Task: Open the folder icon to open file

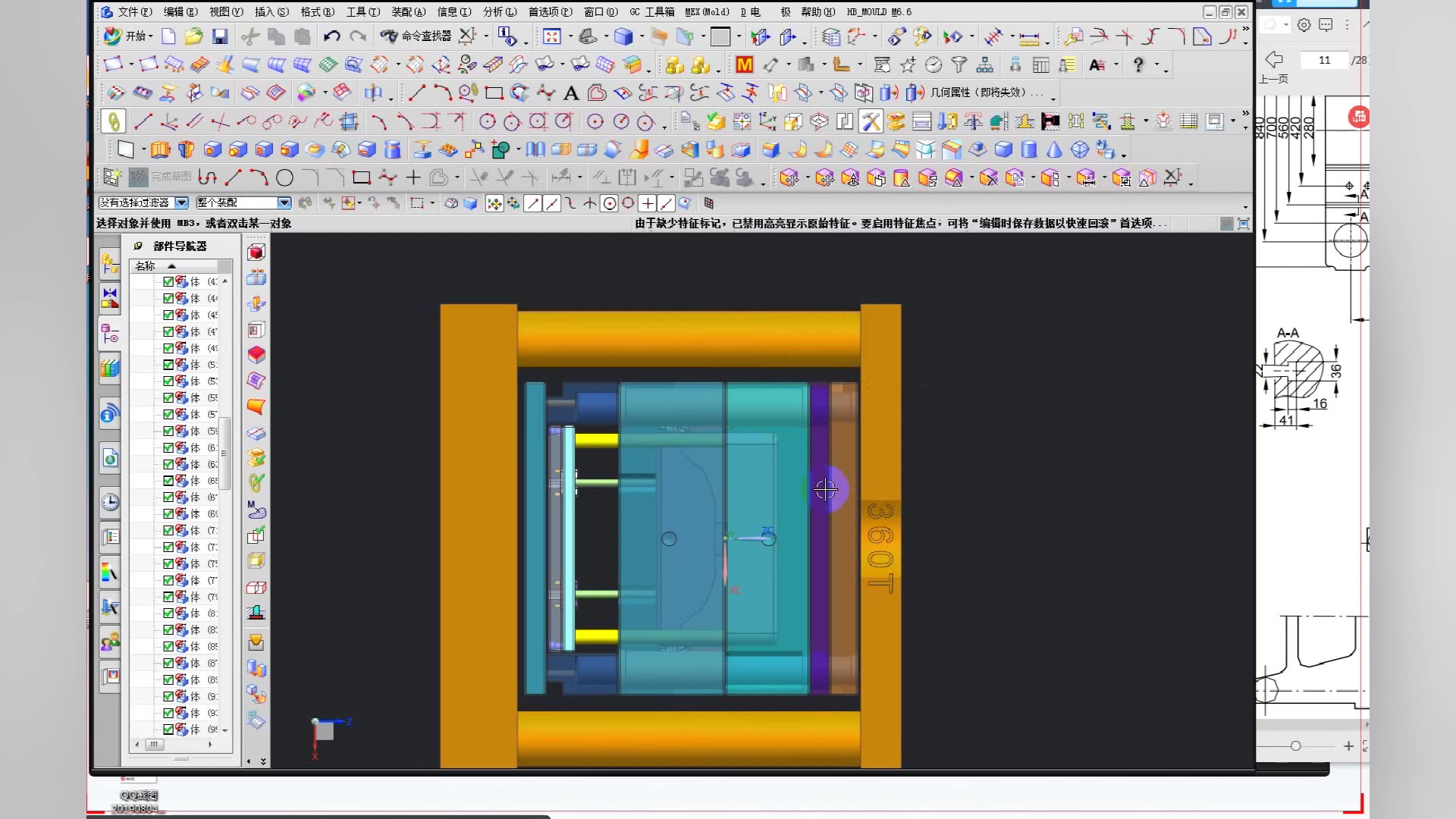Action: click(194, 36)
